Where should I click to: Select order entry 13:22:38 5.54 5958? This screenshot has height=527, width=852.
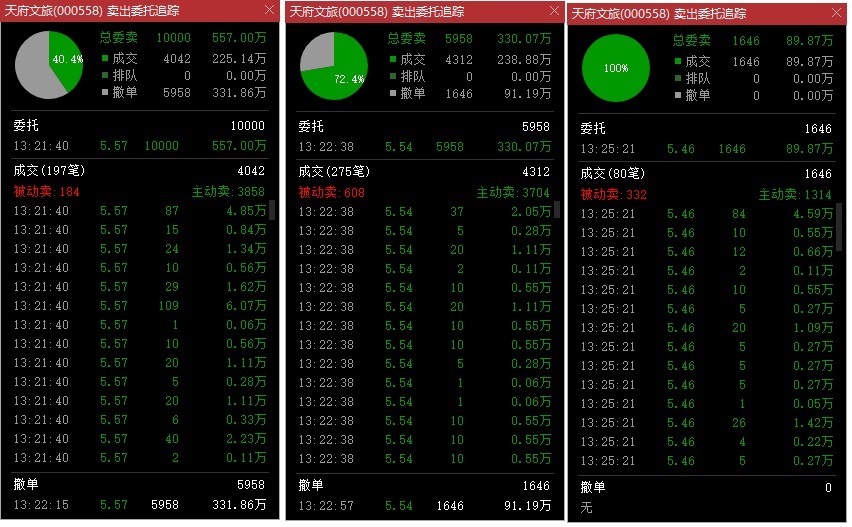tap(425, 147)
